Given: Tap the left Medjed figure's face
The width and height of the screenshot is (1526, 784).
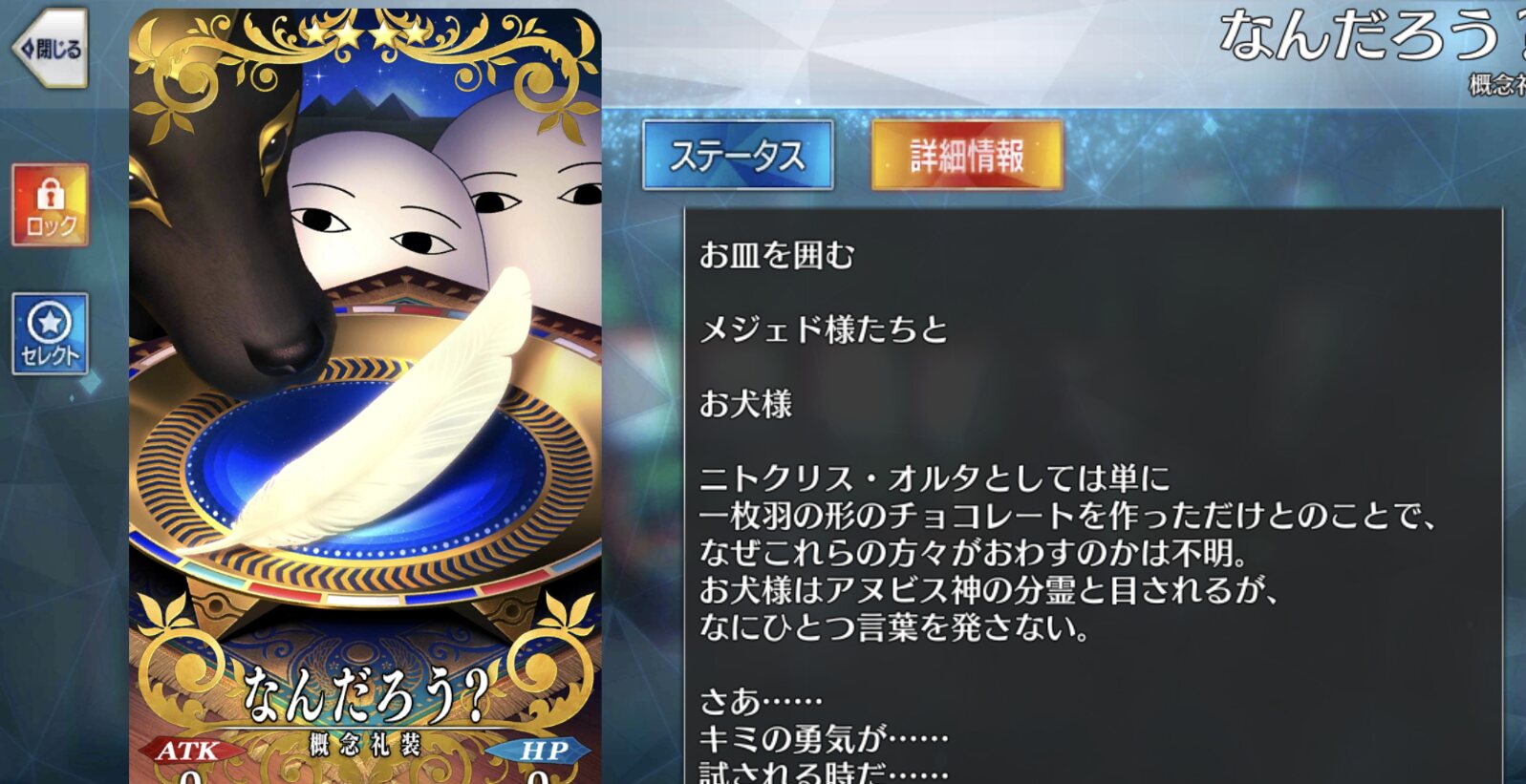Looking at the screenshot, I should coord(377,224).
